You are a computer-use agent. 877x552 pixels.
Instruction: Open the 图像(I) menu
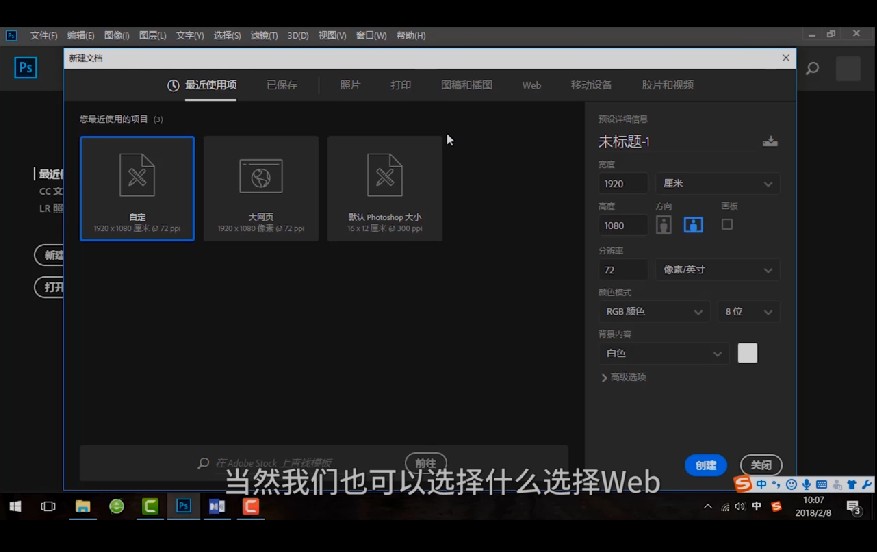(x=116, y=35)
